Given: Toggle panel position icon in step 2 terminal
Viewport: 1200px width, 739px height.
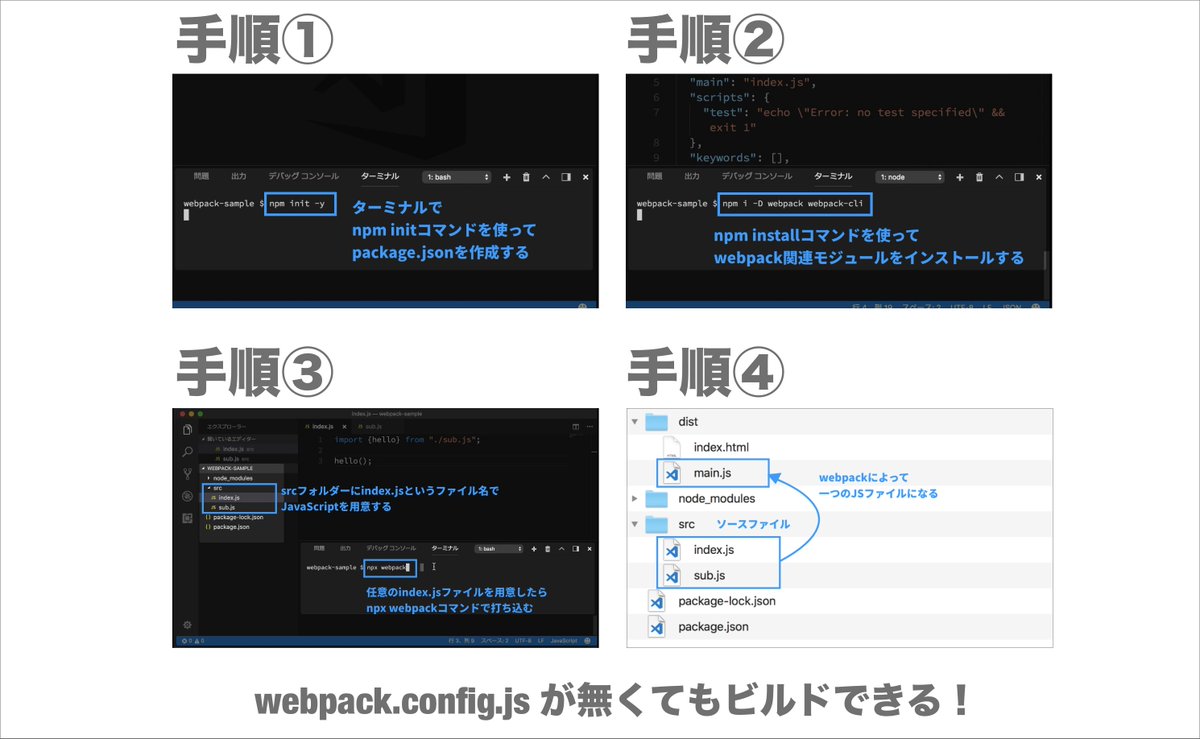Looking at the screenshot, I should tap(1019, 177).
